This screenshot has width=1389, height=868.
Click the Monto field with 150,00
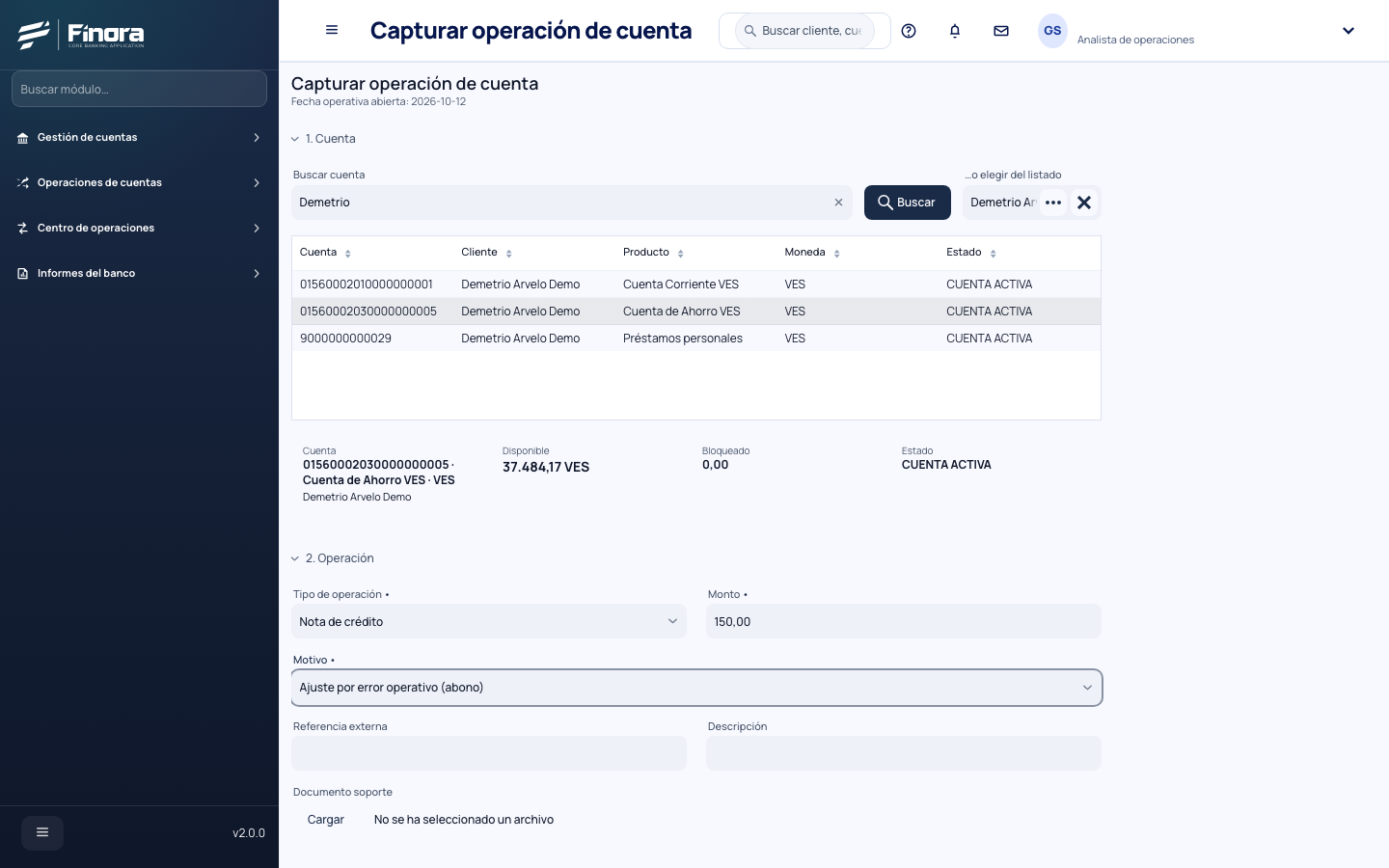coord(904,621)
